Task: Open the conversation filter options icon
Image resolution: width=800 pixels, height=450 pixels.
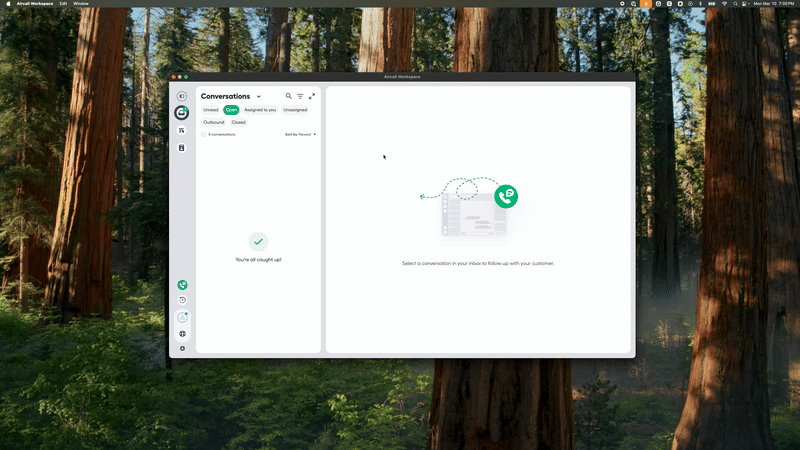Action: click(300, 96)
